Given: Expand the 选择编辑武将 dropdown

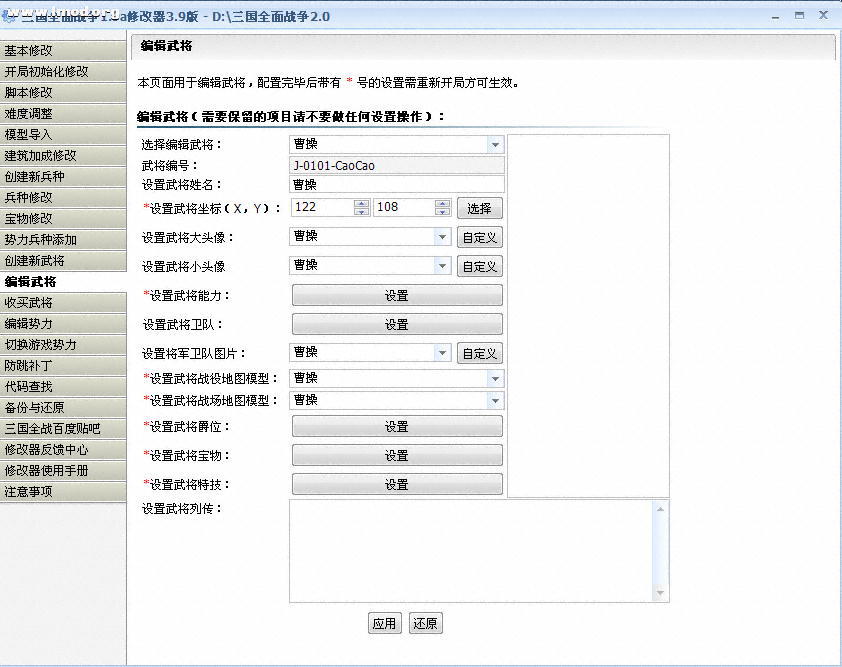Looking at the screenshot, I should 495,144.
